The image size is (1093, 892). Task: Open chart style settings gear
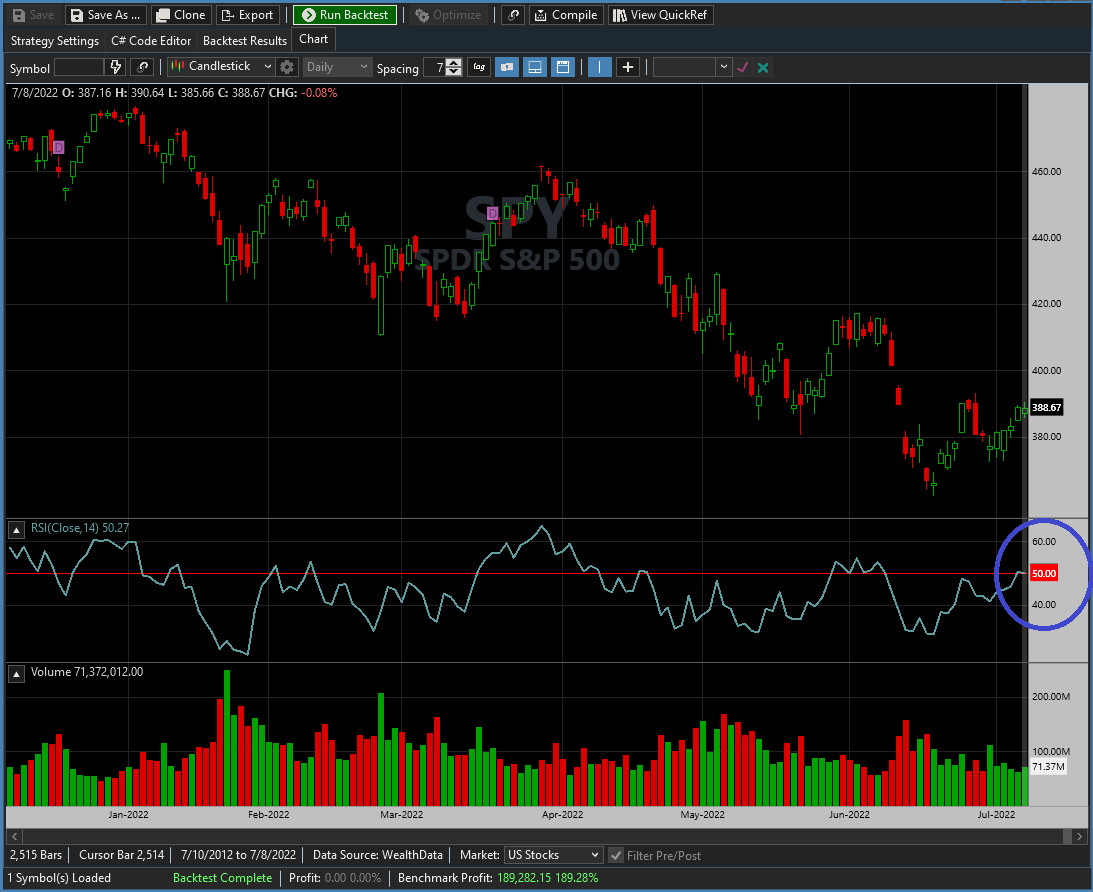click(x=286, y=67)
